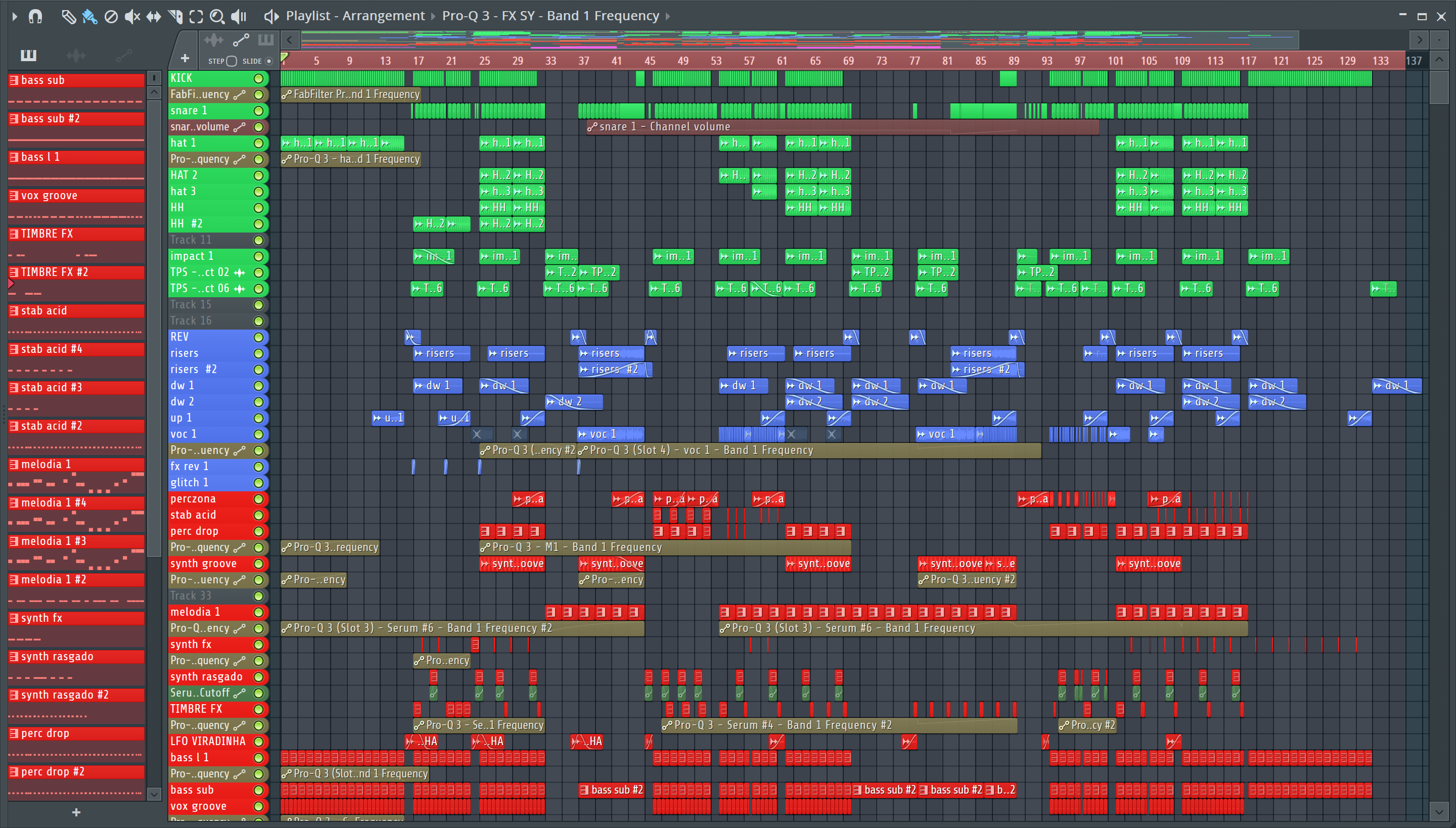Select the Playback speaker tool
The width and height of the screenshot is (1456, 828).
coord(239,17)
